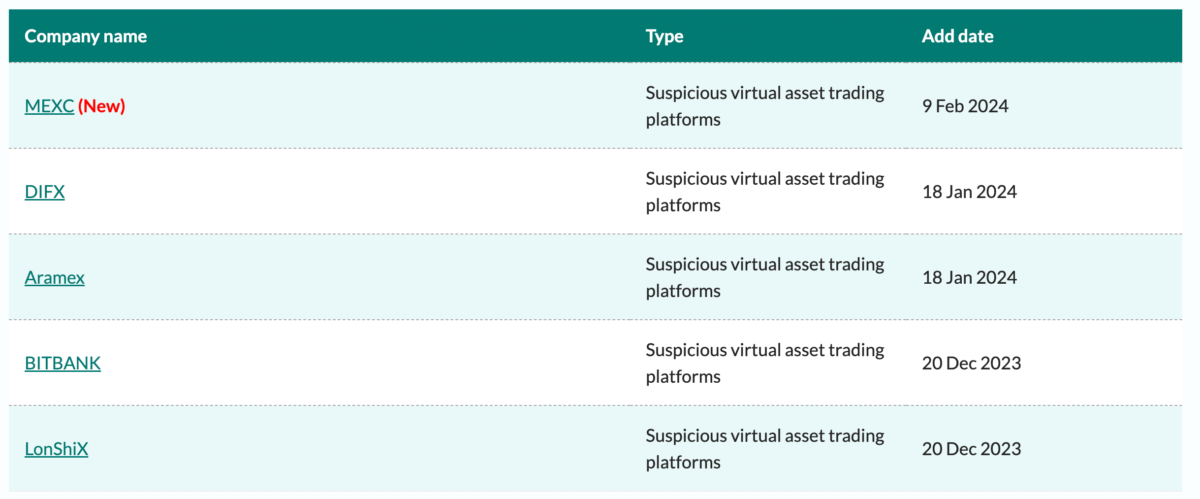The image size is (1200, 499).
Task: Click the Company name column header
Action: coord(86,36)
